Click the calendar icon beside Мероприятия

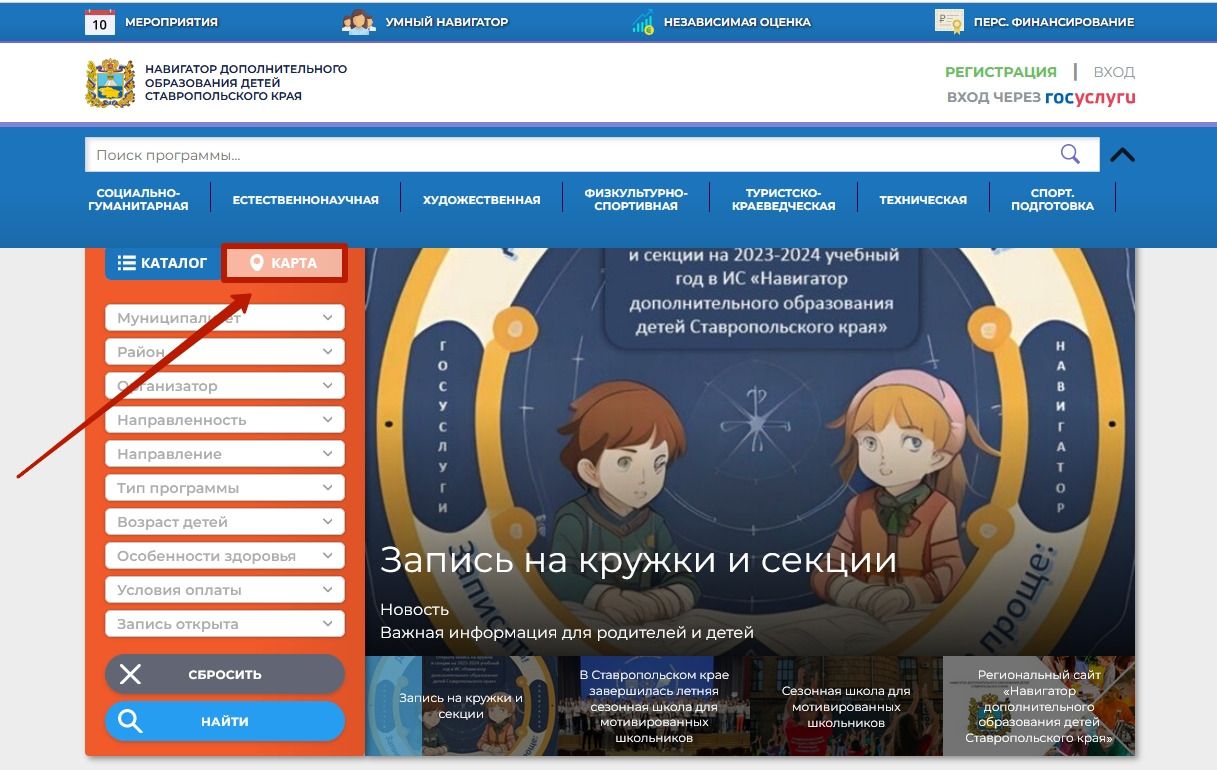tap(100, 21)
